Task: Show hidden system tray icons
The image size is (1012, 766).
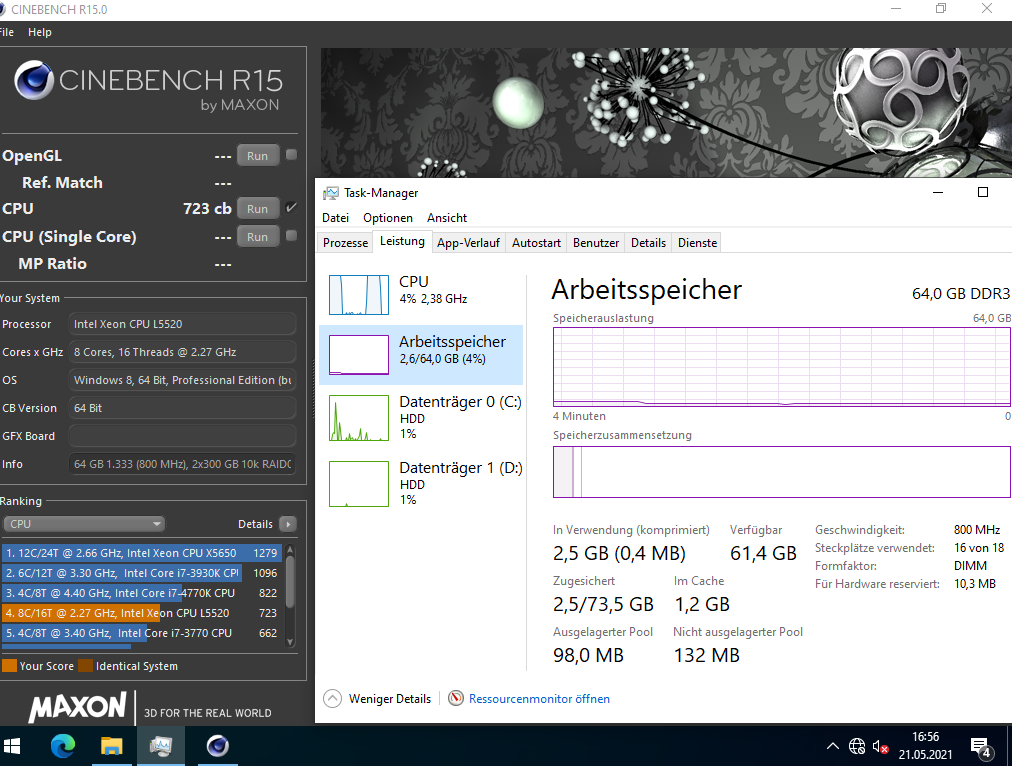Action: [x=833, y=747]
